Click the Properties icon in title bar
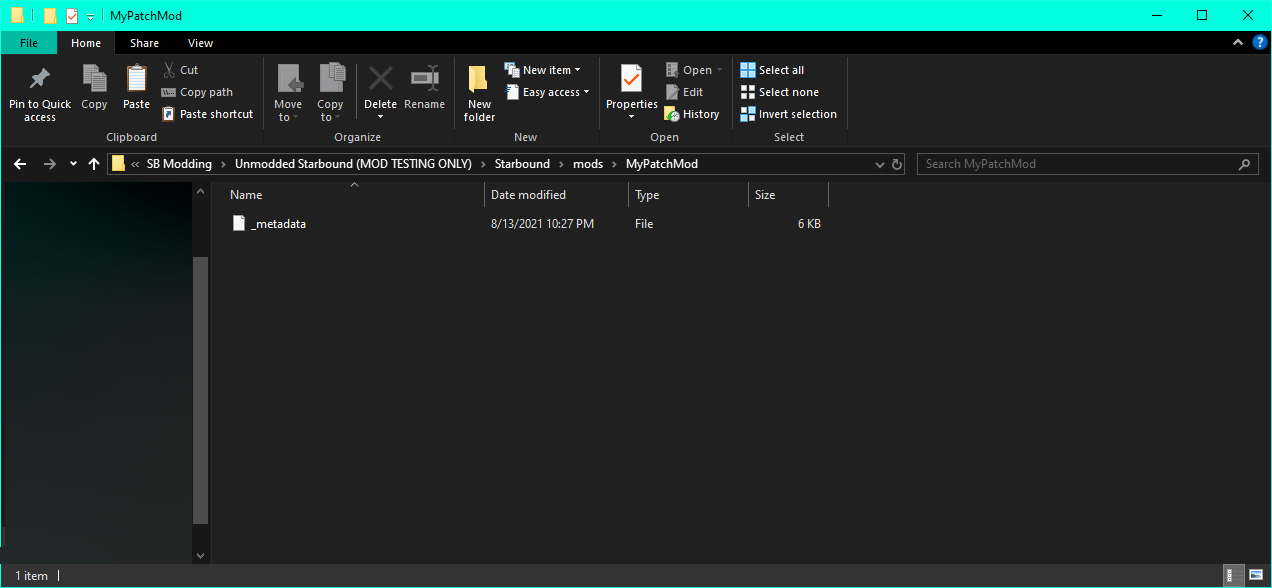The image size is (1272, 588). [x=71, y=16]
